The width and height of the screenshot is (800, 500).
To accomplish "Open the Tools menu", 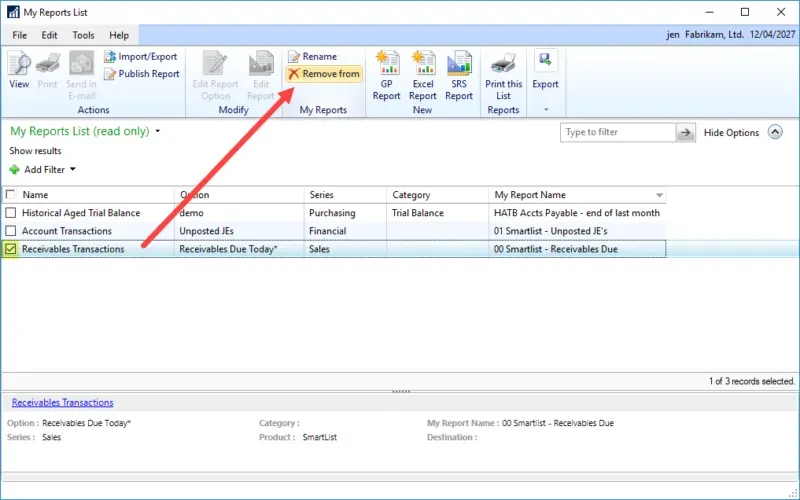I will click(x=83, y=35).
